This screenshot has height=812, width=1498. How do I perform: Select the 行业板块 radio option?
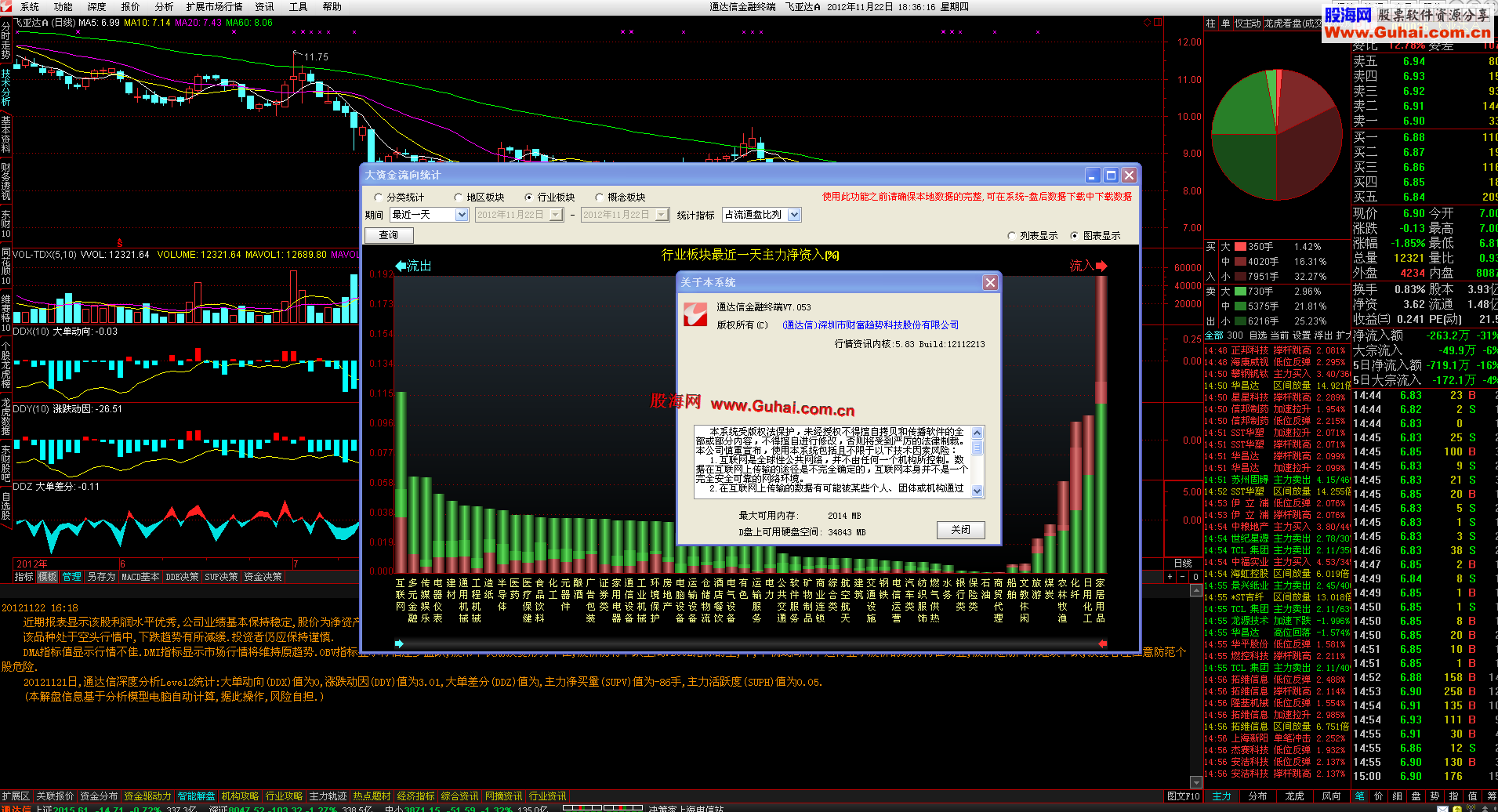[x=550, y=198]
